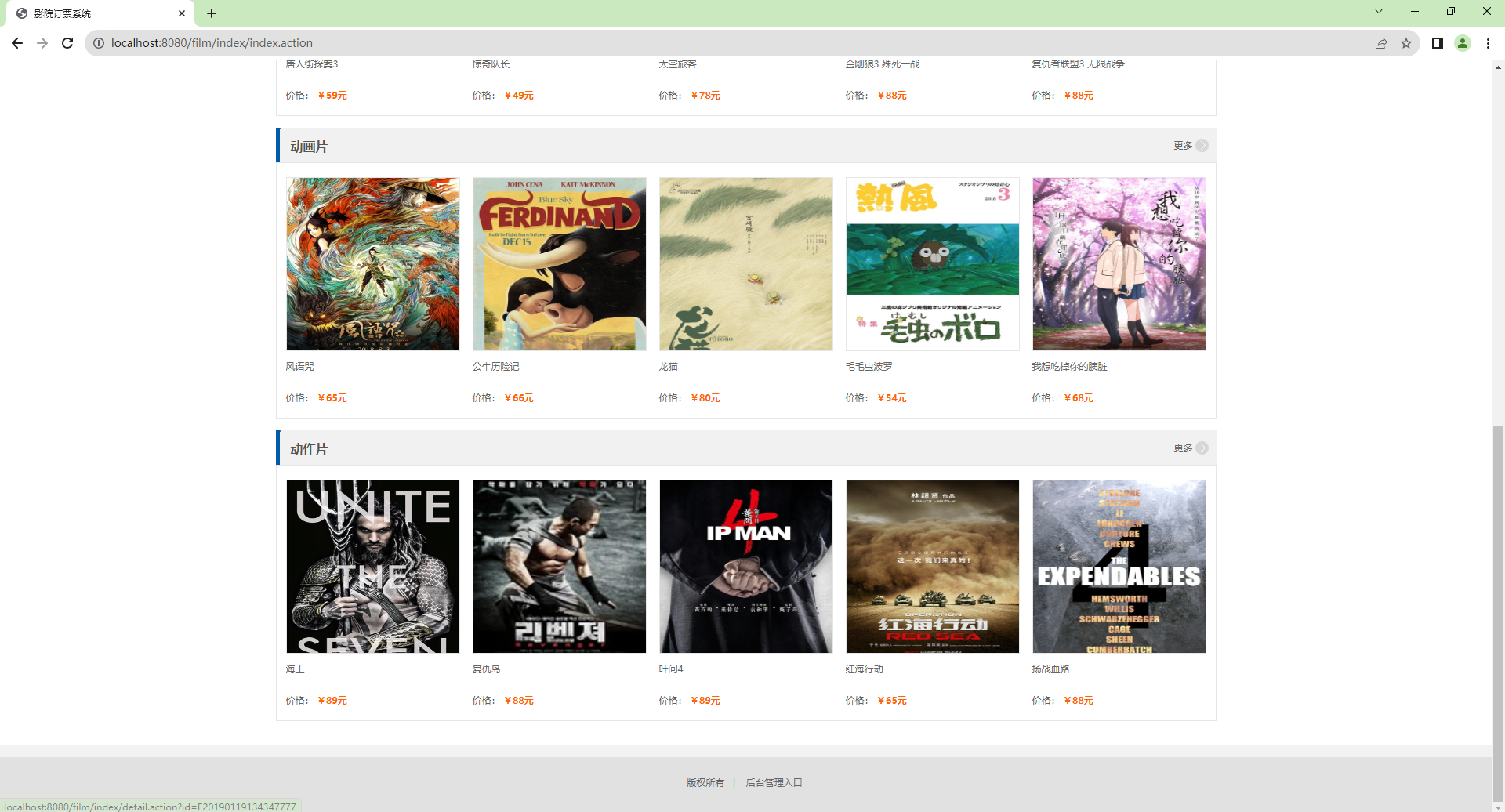Click the 我想吃掉你的胰脏 title link
1505x812 pixels.
[x=1069, y=367]
